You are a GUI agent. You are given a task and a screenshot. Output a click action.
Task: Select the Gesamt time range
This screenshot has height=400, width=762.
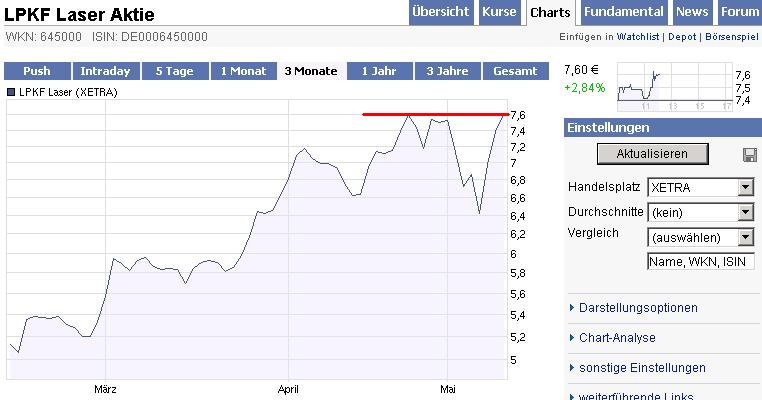[x=515, y=71]
